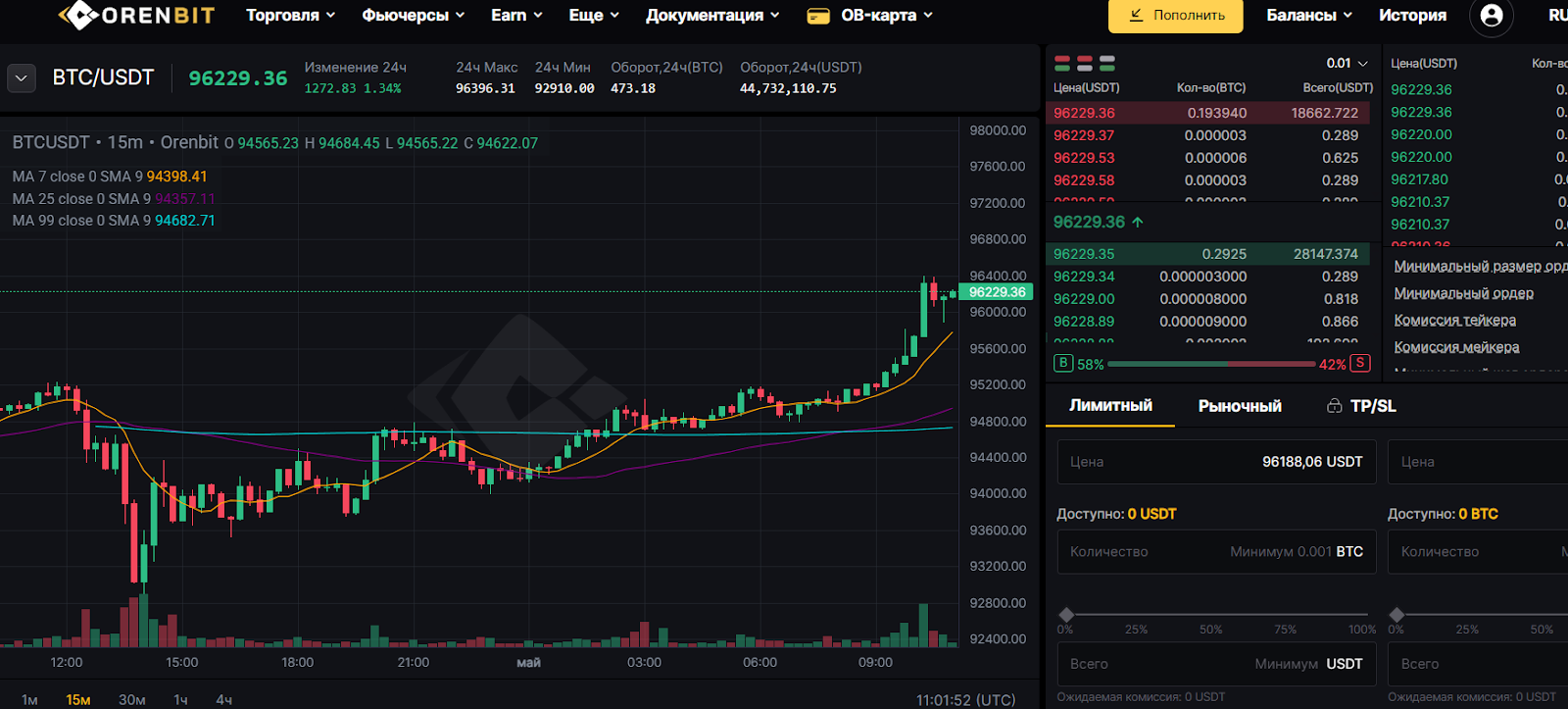Set buy slider to 100% mark

[x=1362, y=629]
